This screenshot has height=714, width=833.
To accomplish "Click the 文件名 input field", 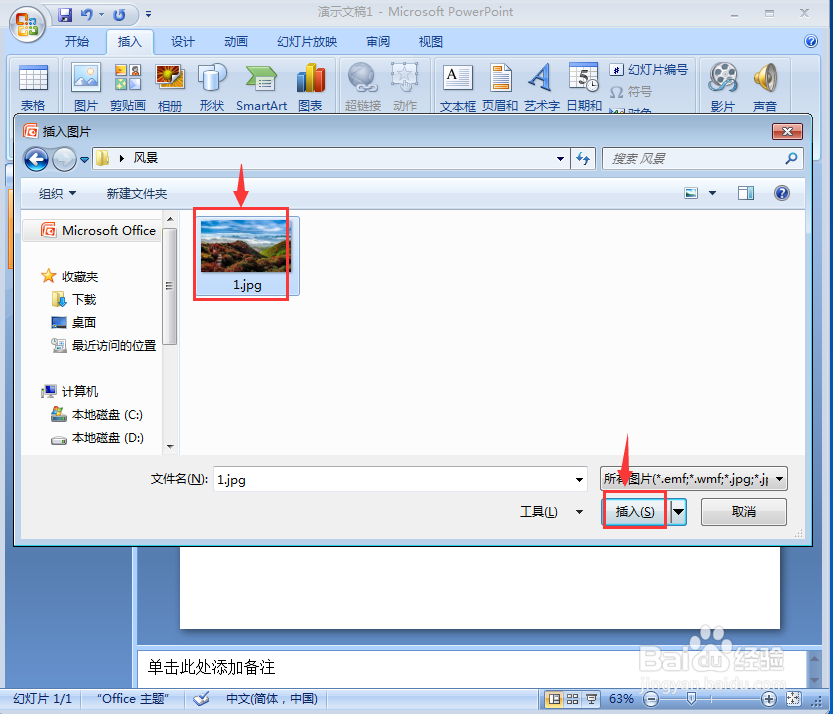I will point(400,480).
